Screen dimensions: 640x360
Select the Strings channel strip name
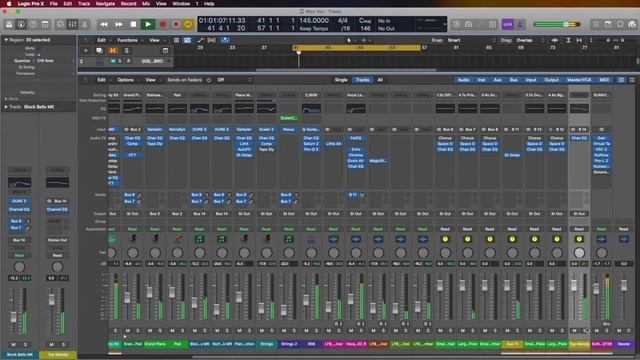[x=267, y=344]
